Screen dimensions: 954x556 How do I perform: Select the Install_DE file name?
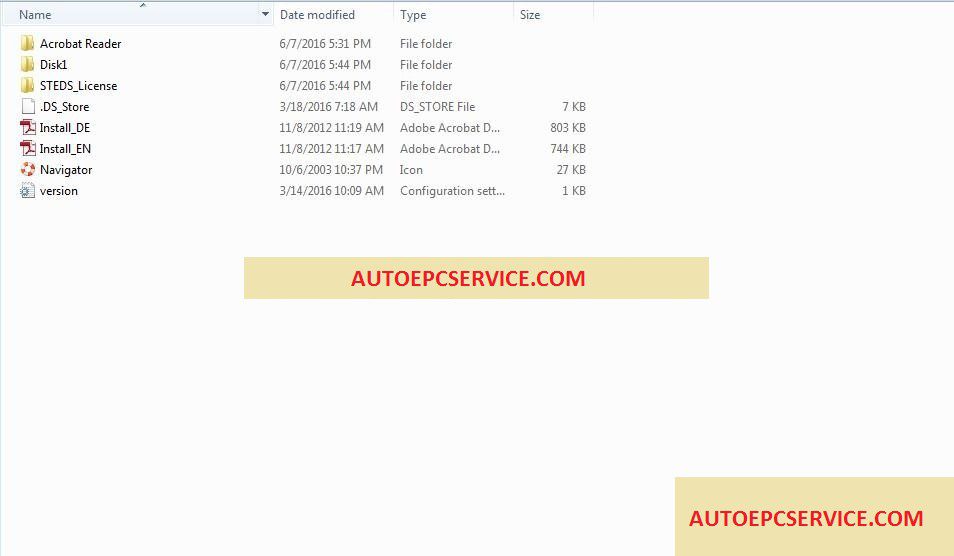click(64, 128)
